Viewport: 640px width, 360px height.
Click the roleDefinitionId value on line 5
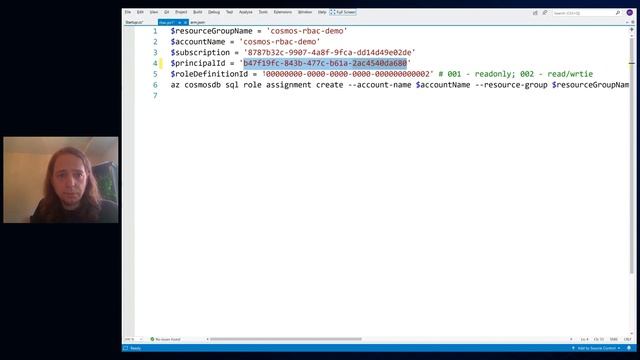coord(348,74)
